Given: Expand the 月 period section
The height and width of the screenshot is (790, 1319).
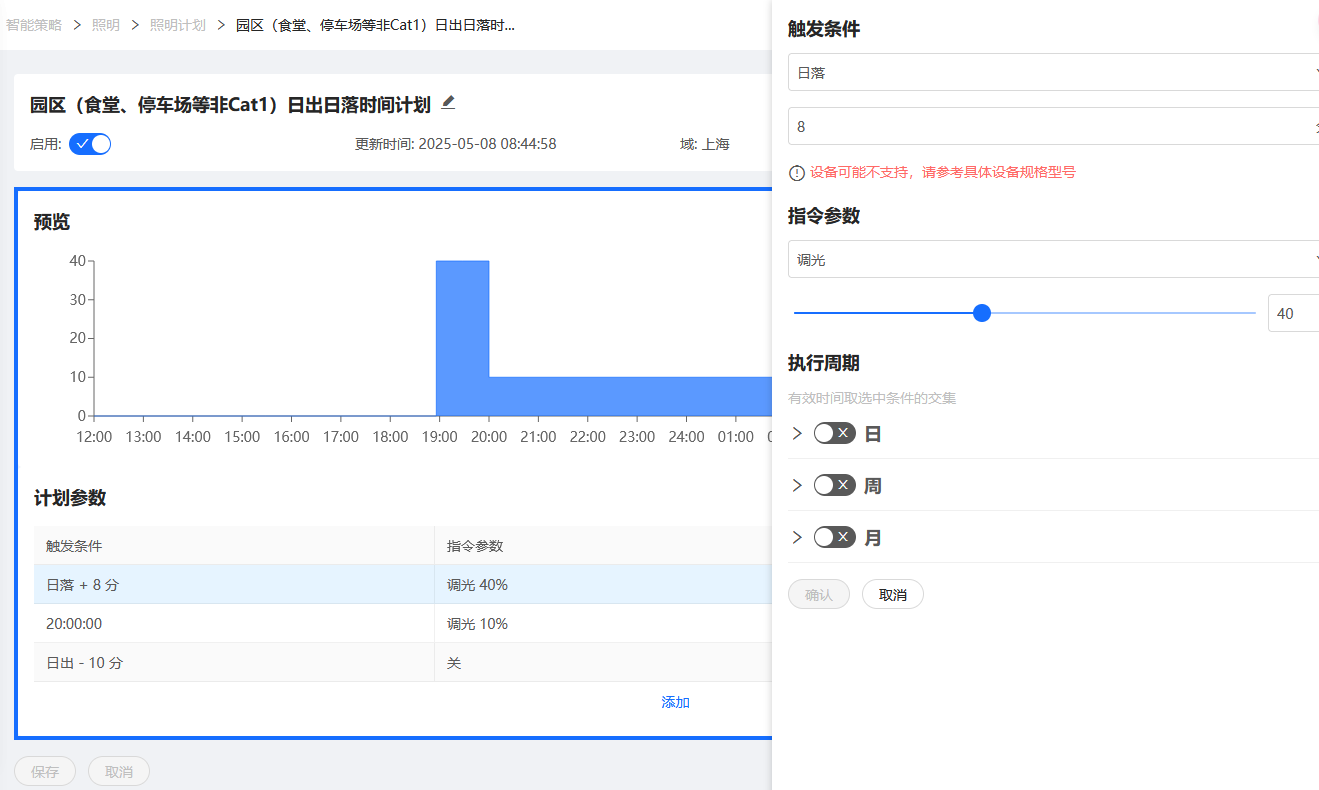Looking at the screenshot, I should coord(797,537).
